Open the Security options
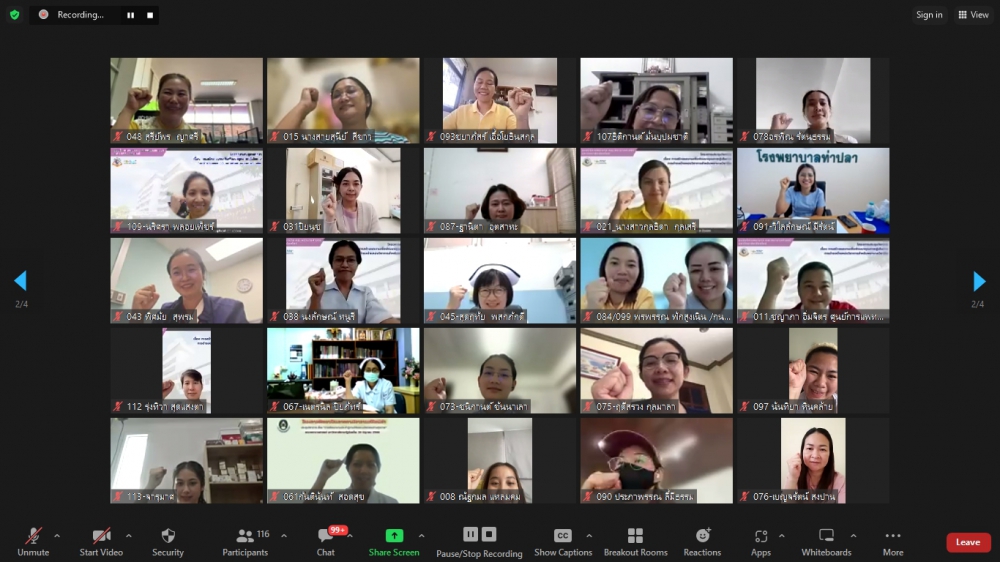1000x562 pixels. (168, 541)
